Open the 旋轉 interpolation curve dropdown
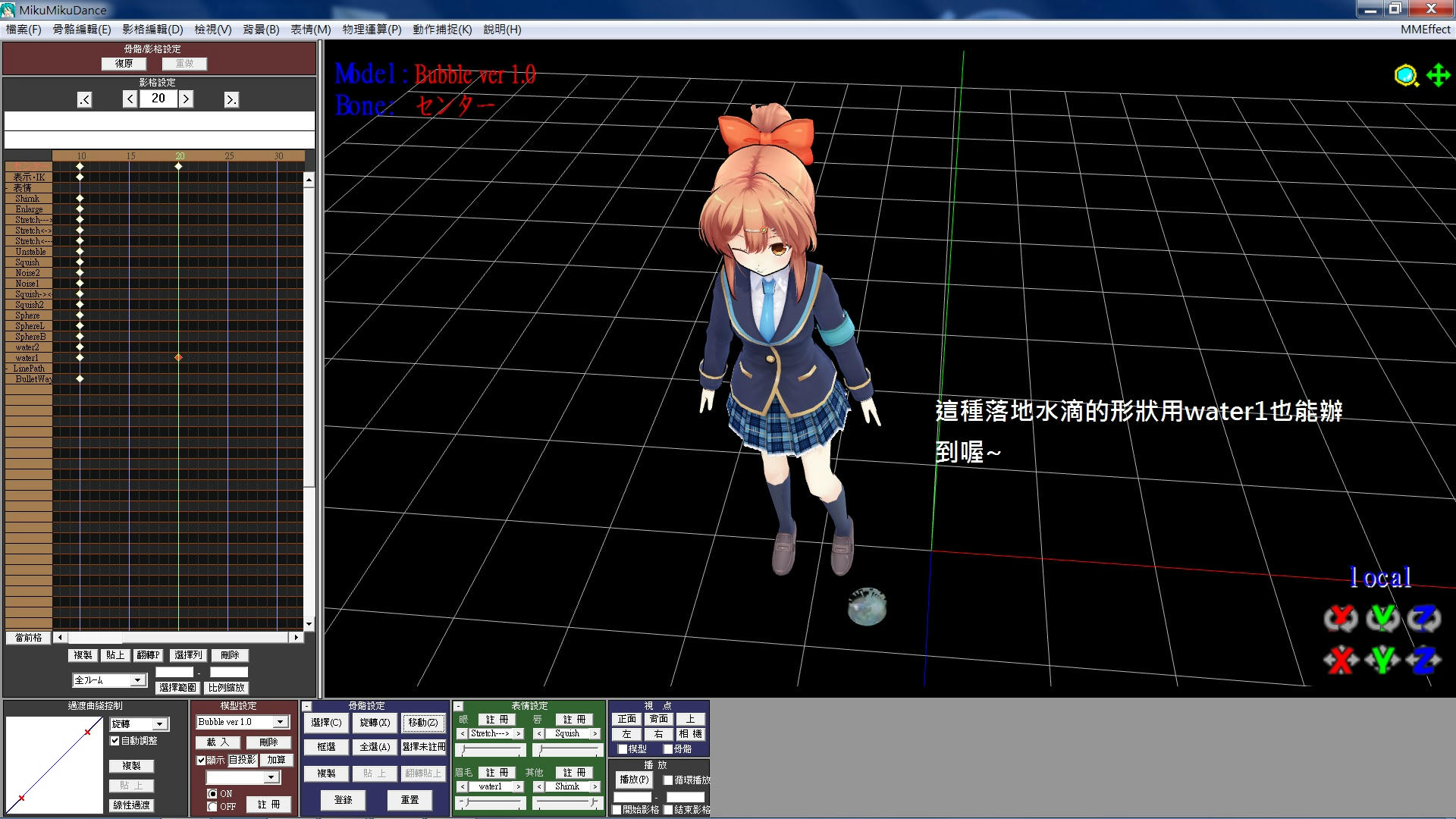The width and height of the screenshot is (1456, 819). click(139, 724)
